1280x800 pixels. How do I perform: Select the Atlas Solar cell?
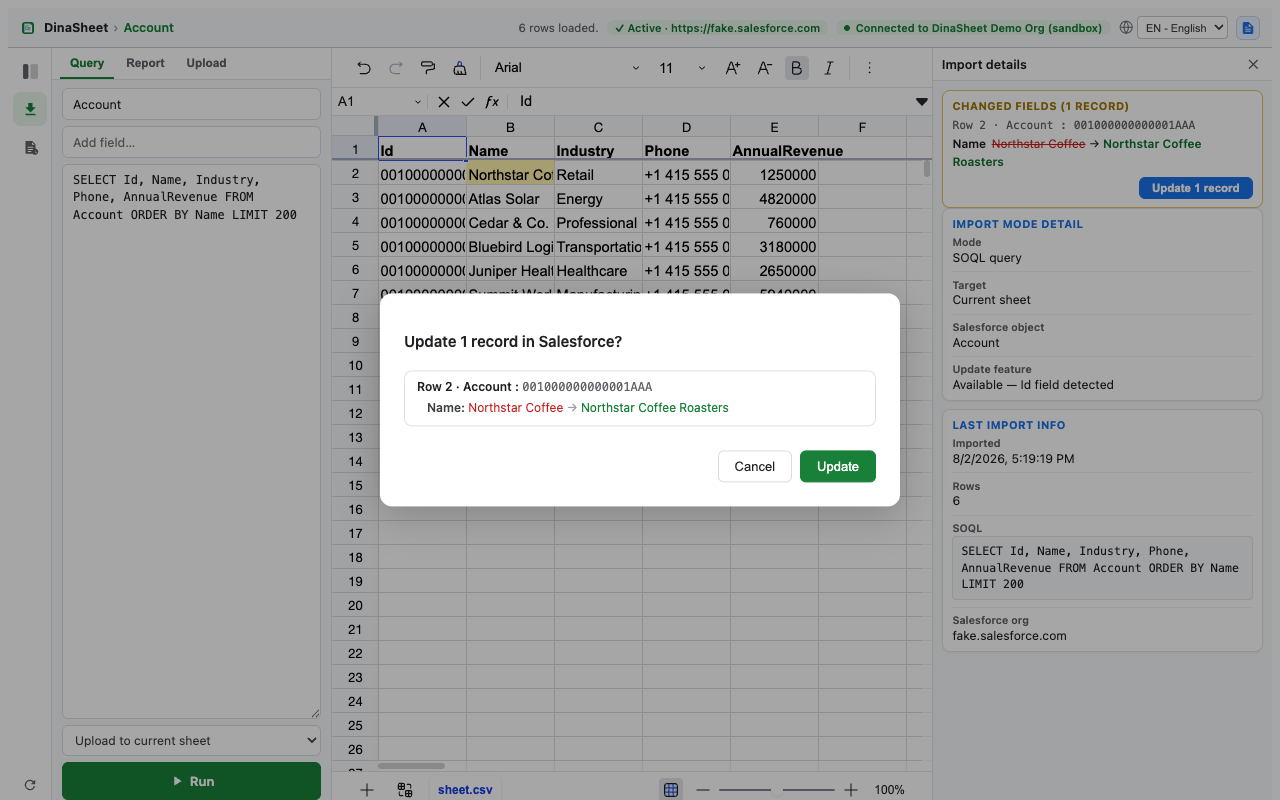pyautogui.click(x=510, y=198)
